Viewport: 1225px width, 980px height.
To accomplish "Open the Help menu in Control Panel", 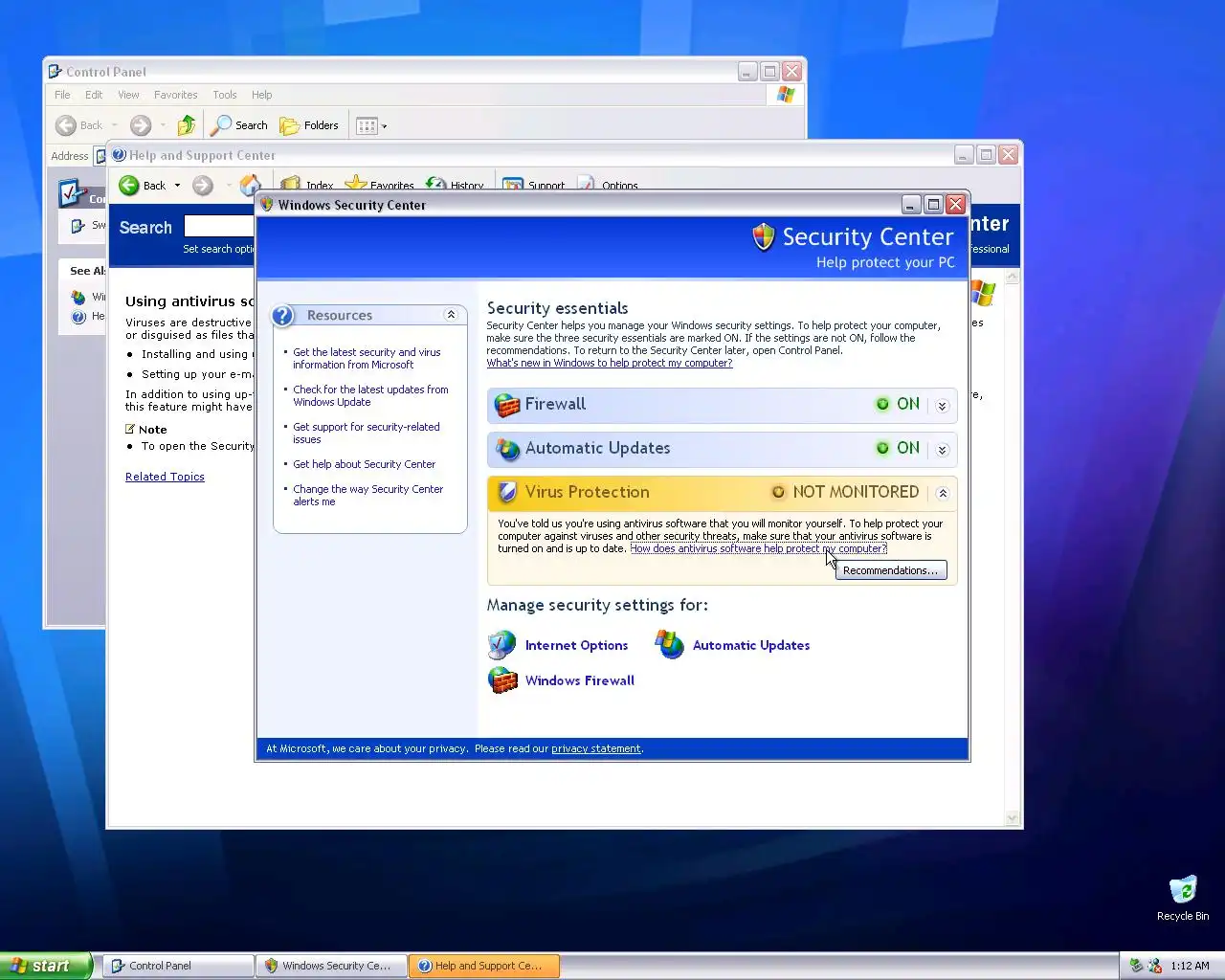I will [x=261, y=95].
